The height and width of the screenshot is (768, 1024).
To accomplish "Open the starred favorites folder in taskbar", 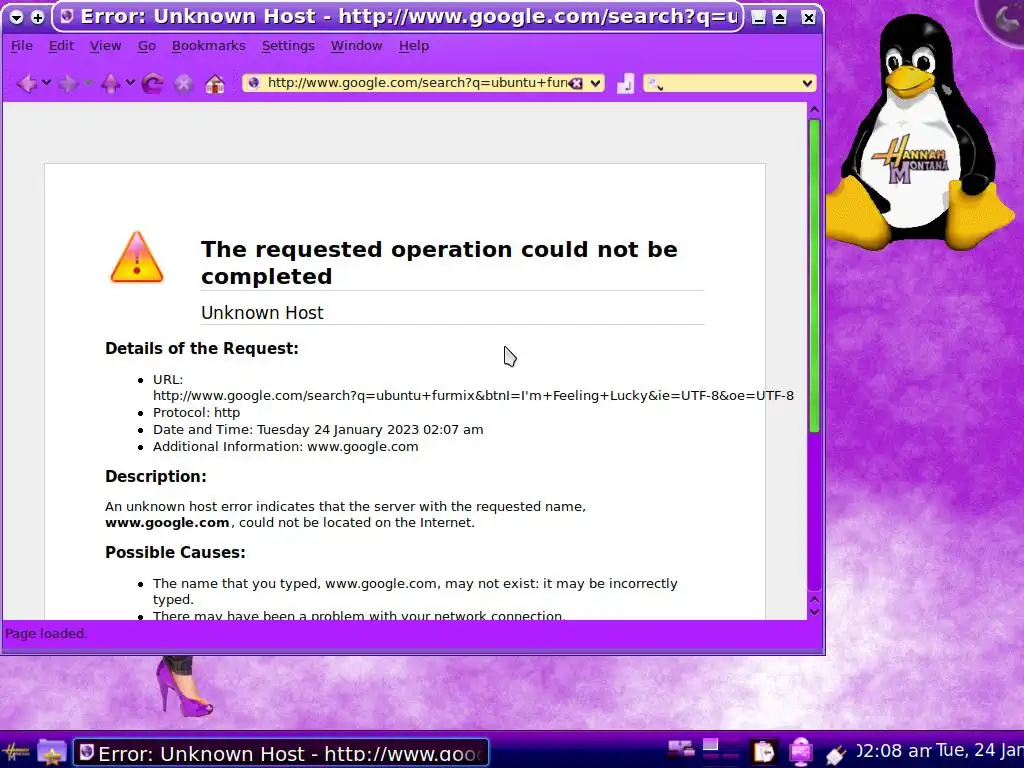I will [52, 752].
